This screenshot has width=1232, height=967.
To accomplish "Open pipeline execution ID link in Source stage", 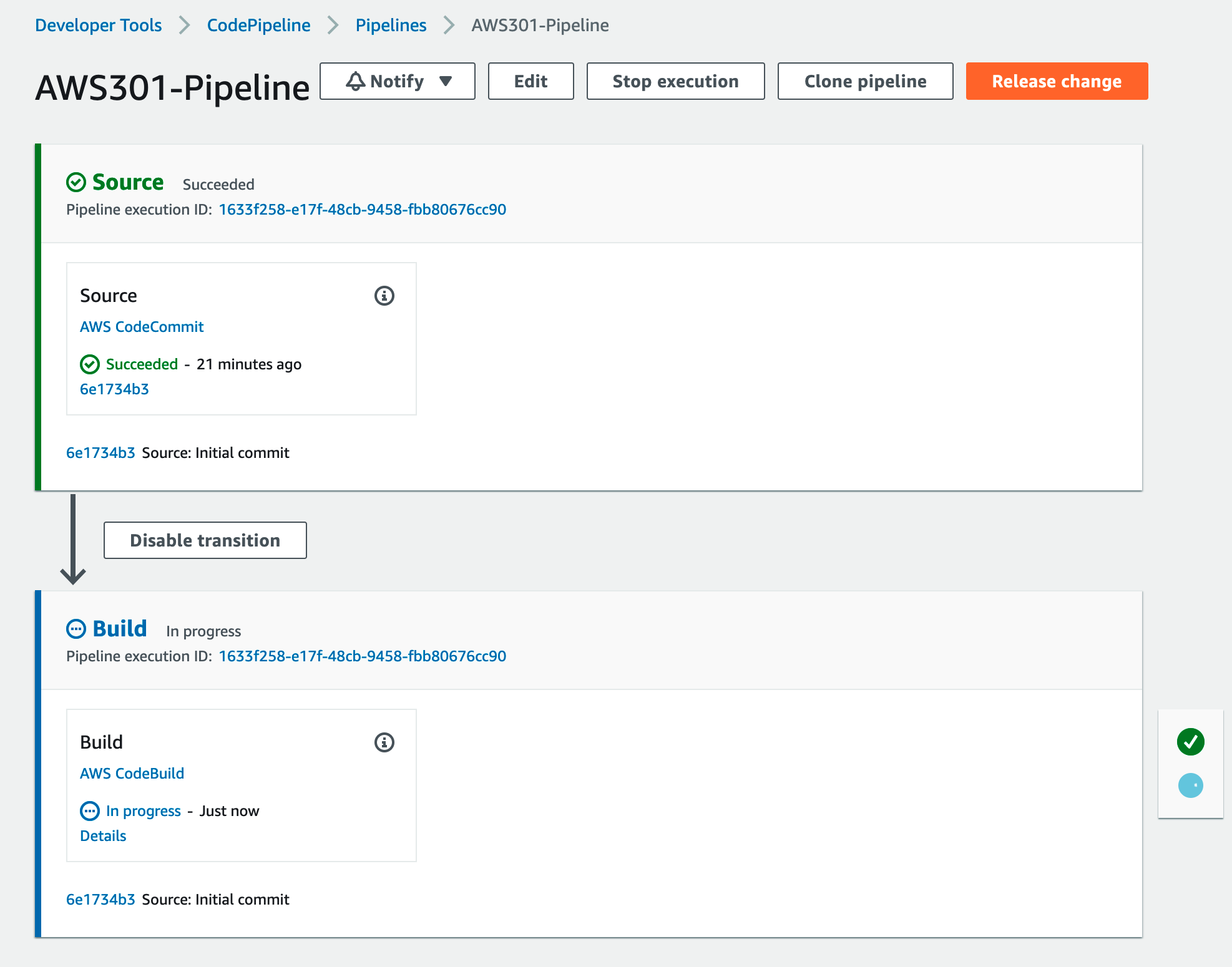I will [x=363, y=210].
